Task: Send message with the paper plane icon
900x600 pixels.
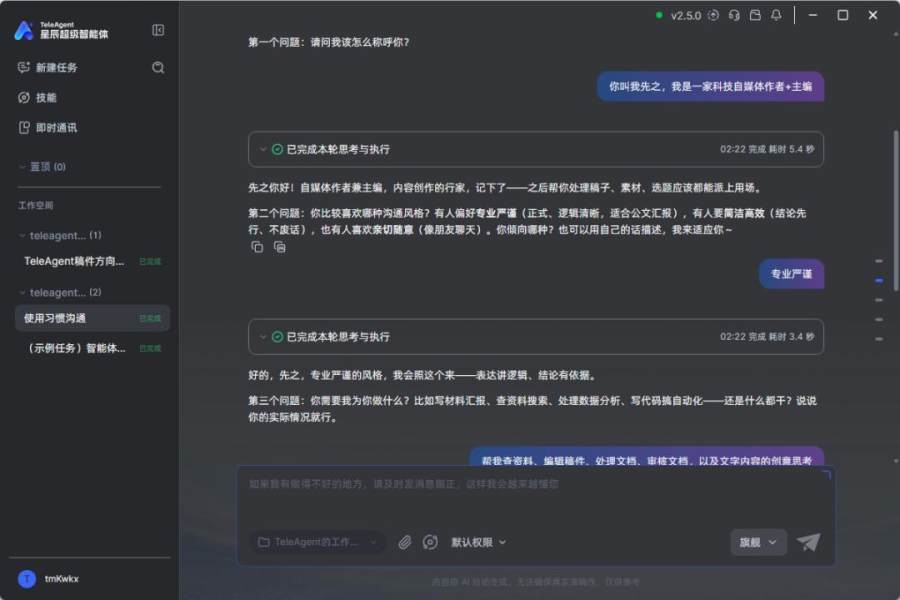Action: [x=808, y=542]
